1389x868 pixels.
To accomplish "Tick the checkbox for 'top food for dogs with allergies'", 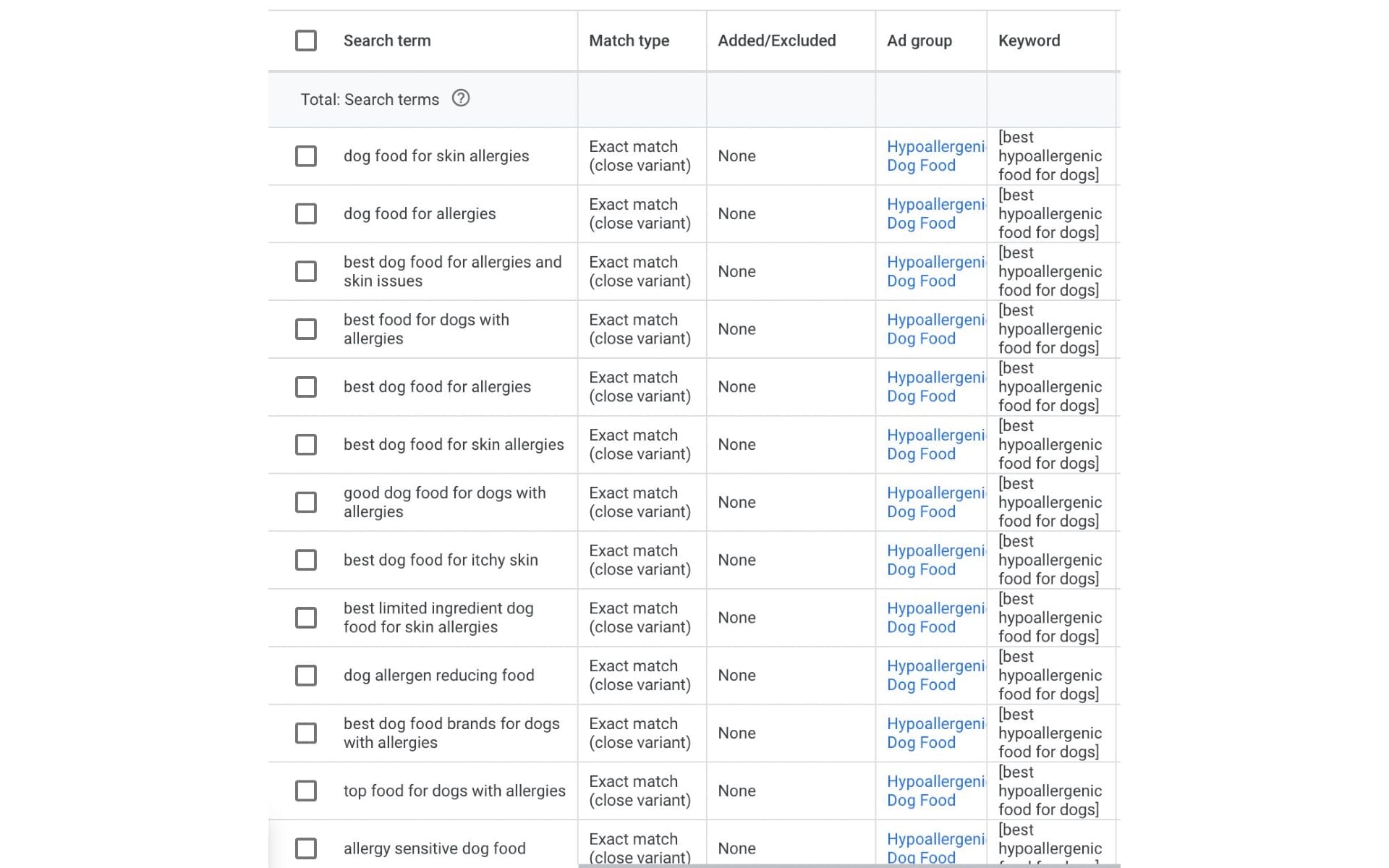I will click(x=306, y=790).
